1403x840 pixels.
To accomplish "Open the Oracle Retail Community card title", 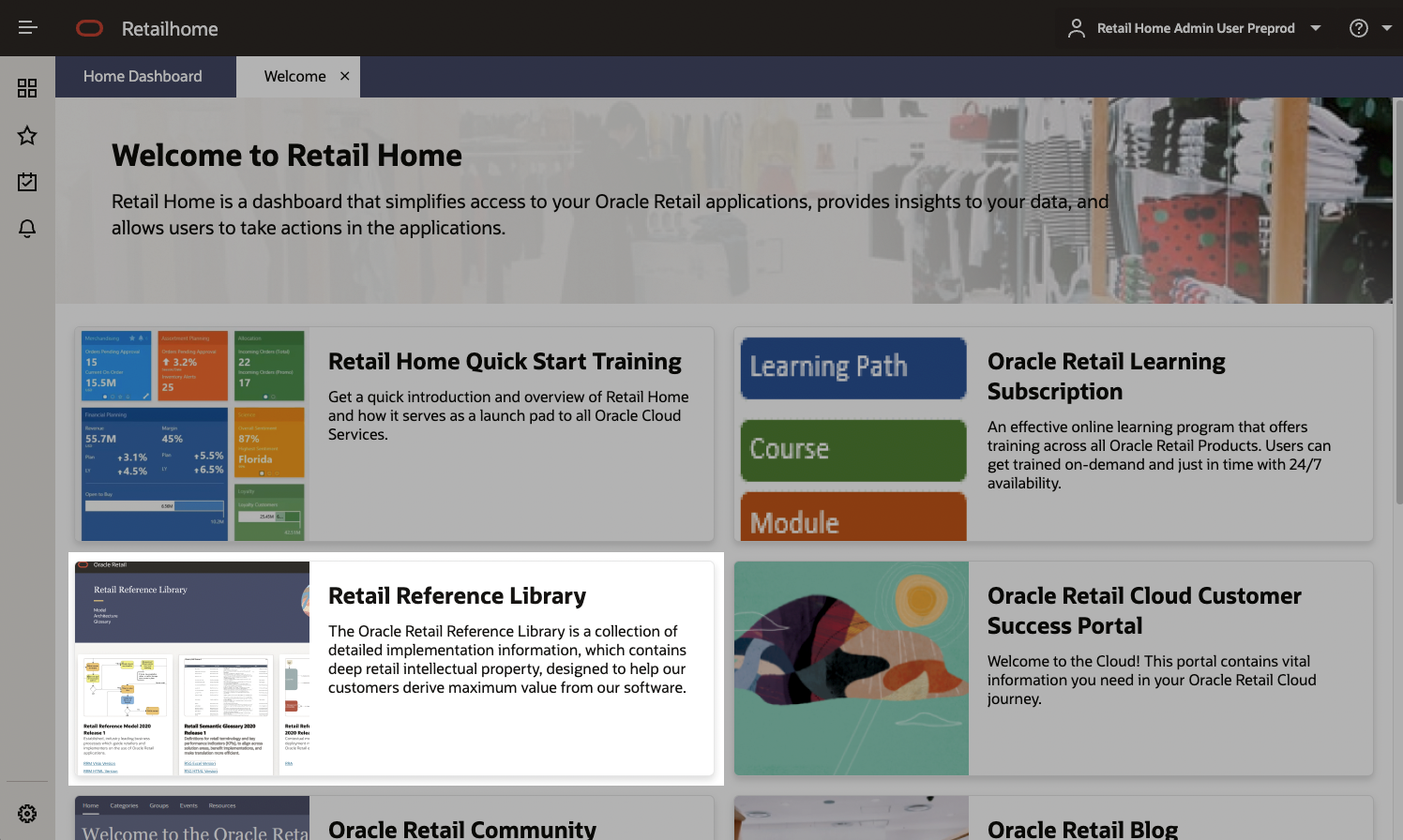I will (x=462, y=829).
